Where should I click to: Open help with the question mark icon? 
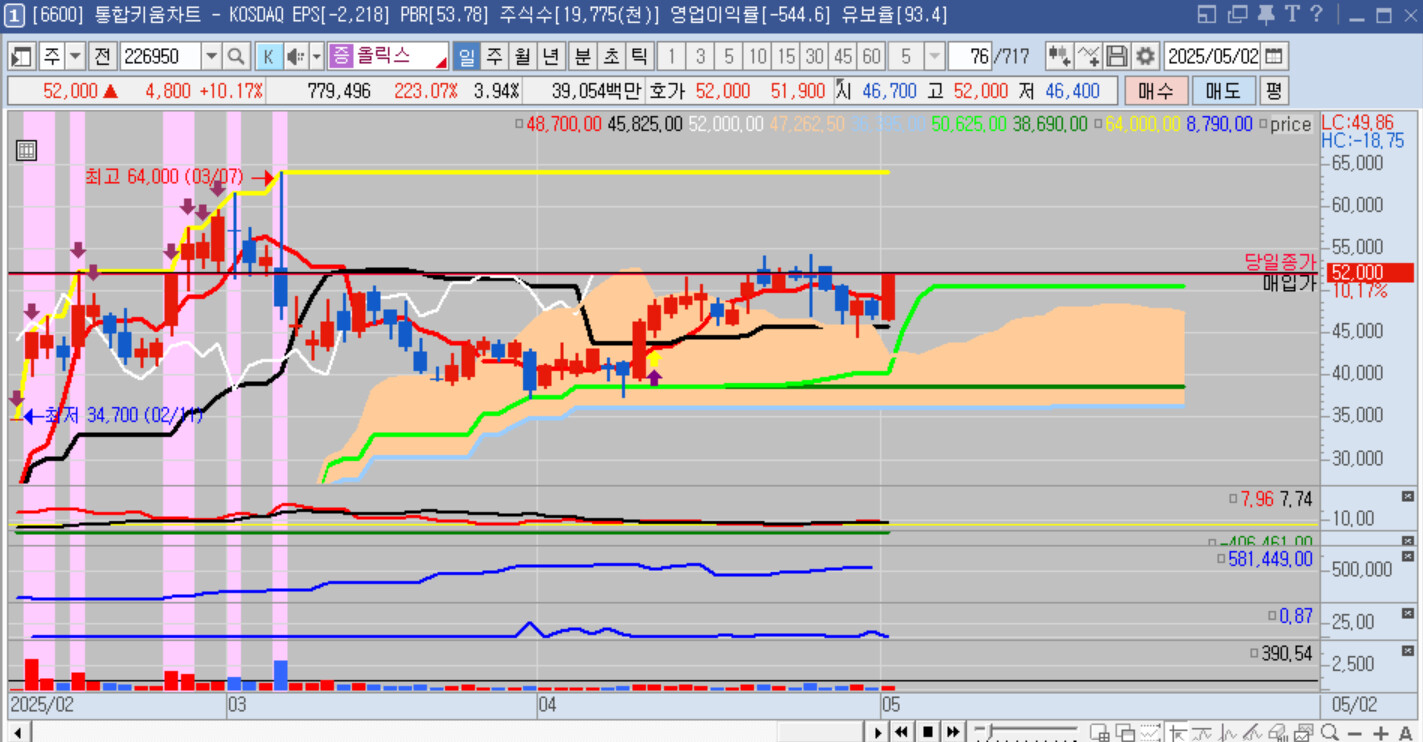(1317, 14)
